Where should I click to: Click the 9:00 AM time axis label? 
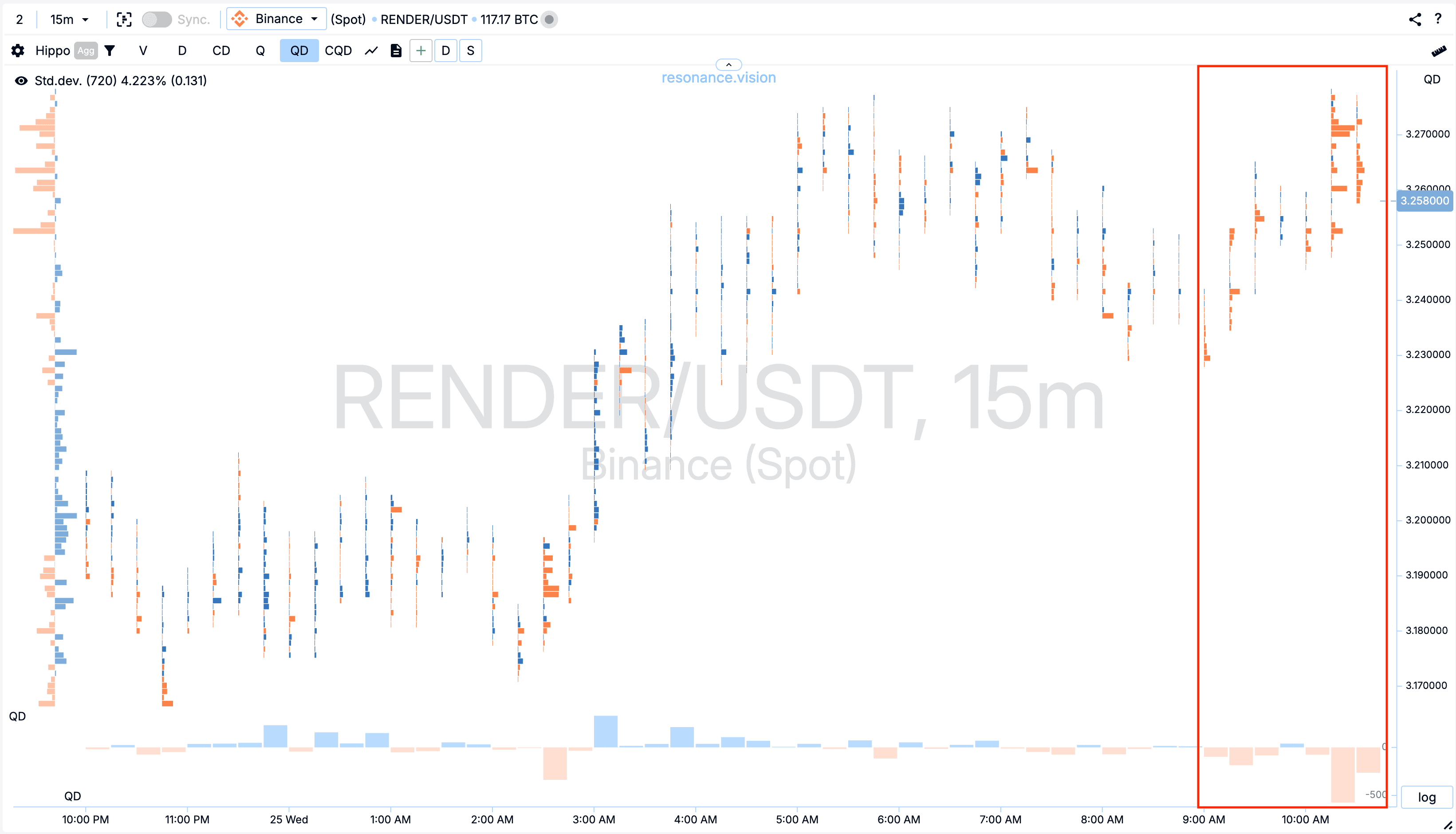1204,819
